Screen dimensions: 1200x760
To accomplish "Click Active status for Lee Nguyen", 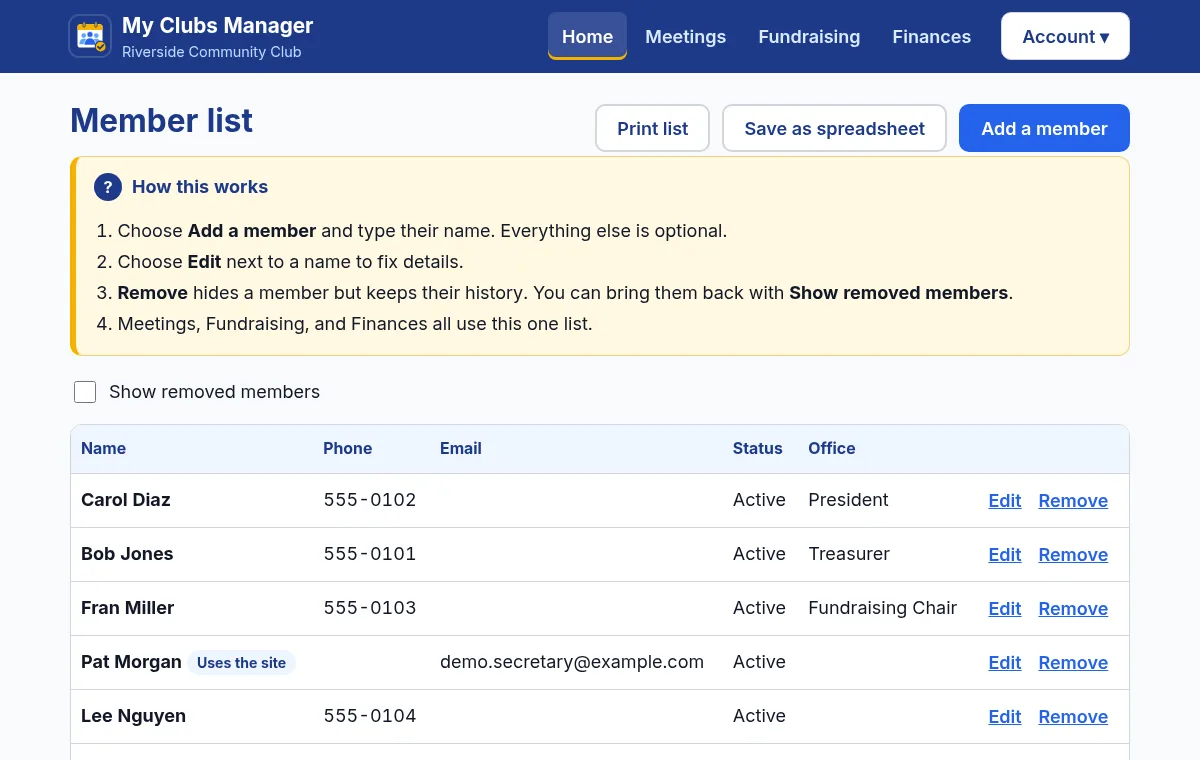I will tap(759, 716).
